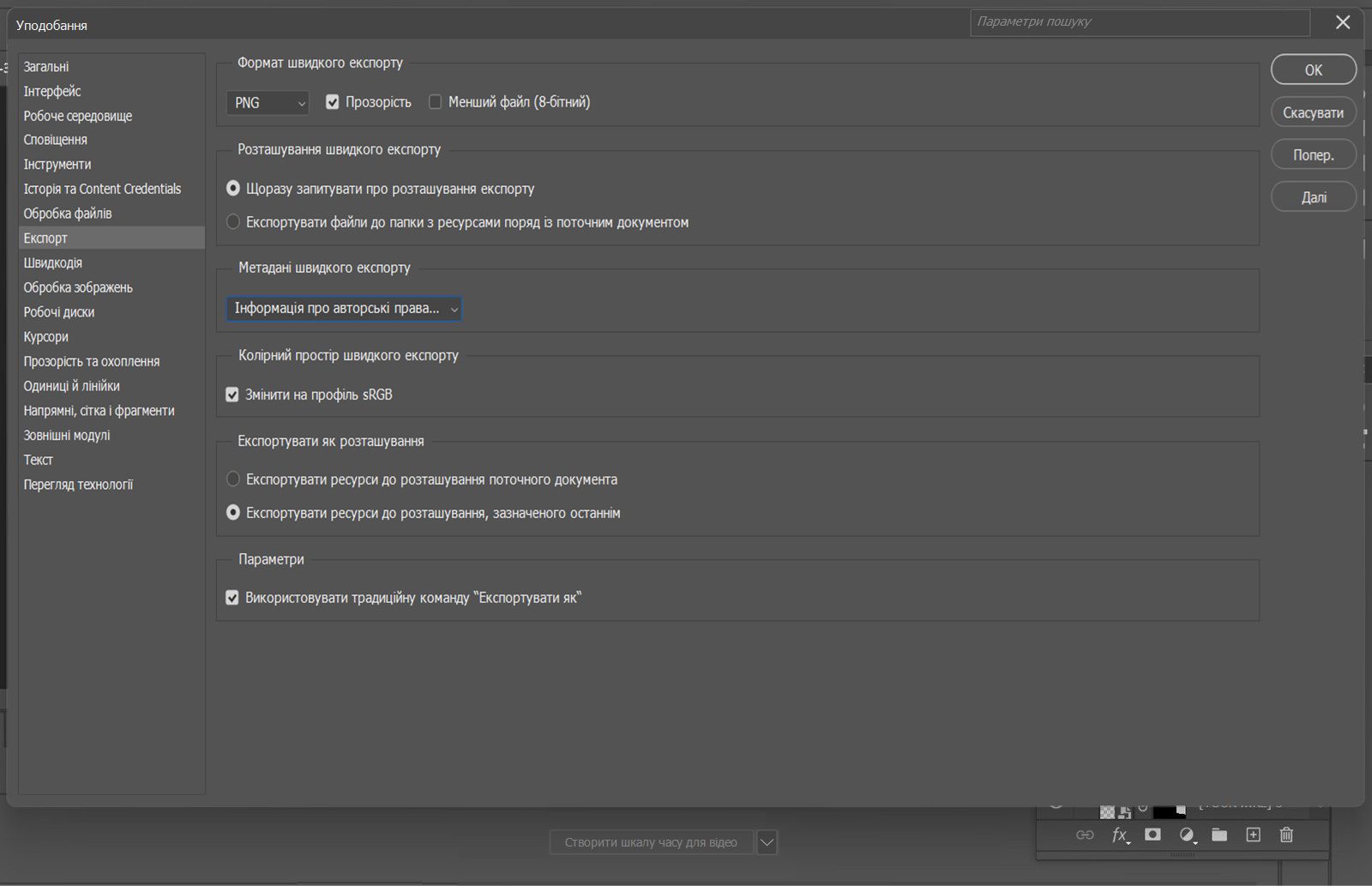Open Перегляд технології section
The height and width of the screenshot is (886, 1372).
(111, 485)
